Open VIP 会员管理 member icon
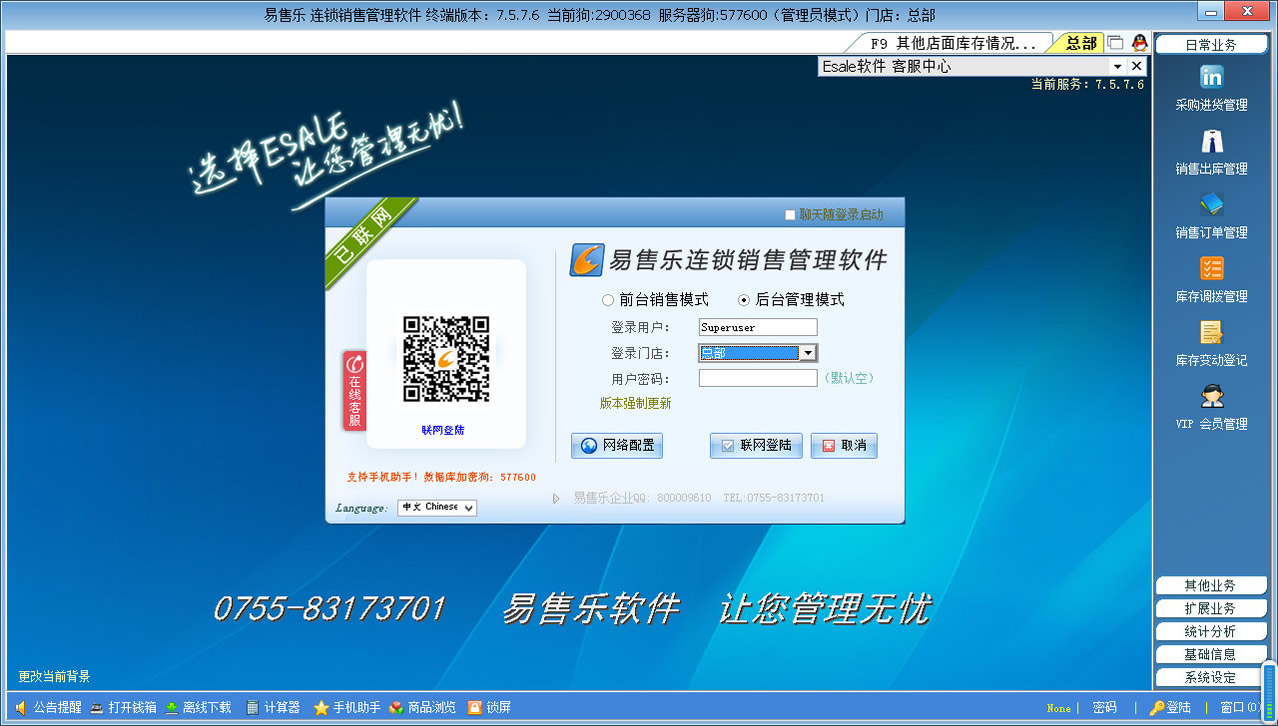1278x726 pixels. [x=1211, y=397]
